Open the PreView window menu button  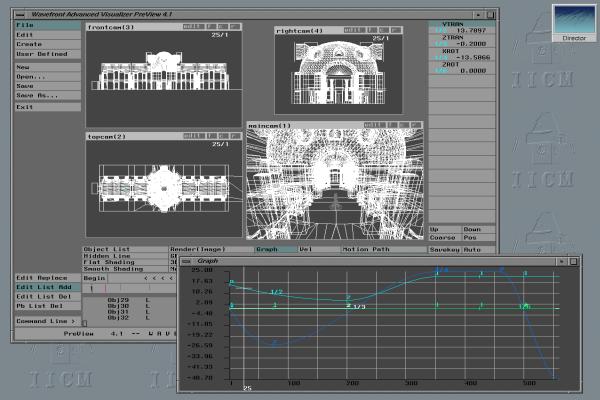[20, 15]
